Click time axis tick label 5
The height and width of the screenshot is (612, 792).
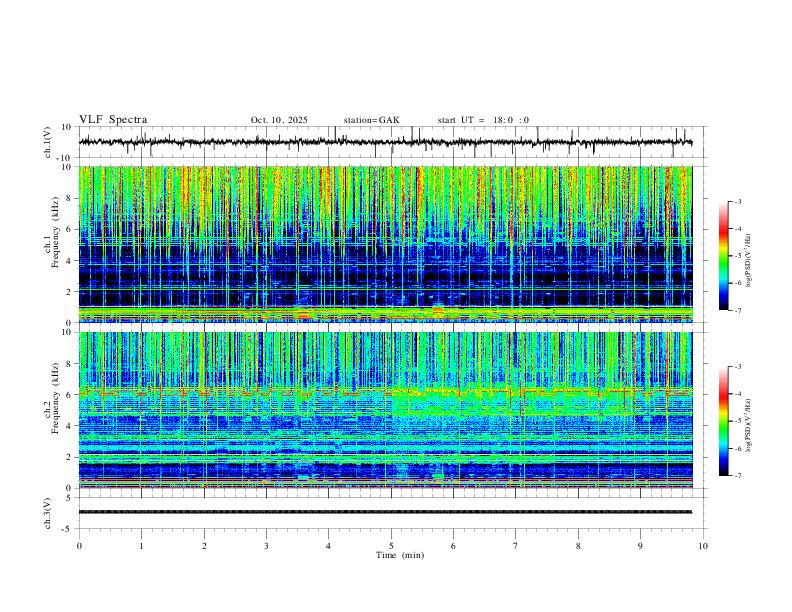pos(391,546)
